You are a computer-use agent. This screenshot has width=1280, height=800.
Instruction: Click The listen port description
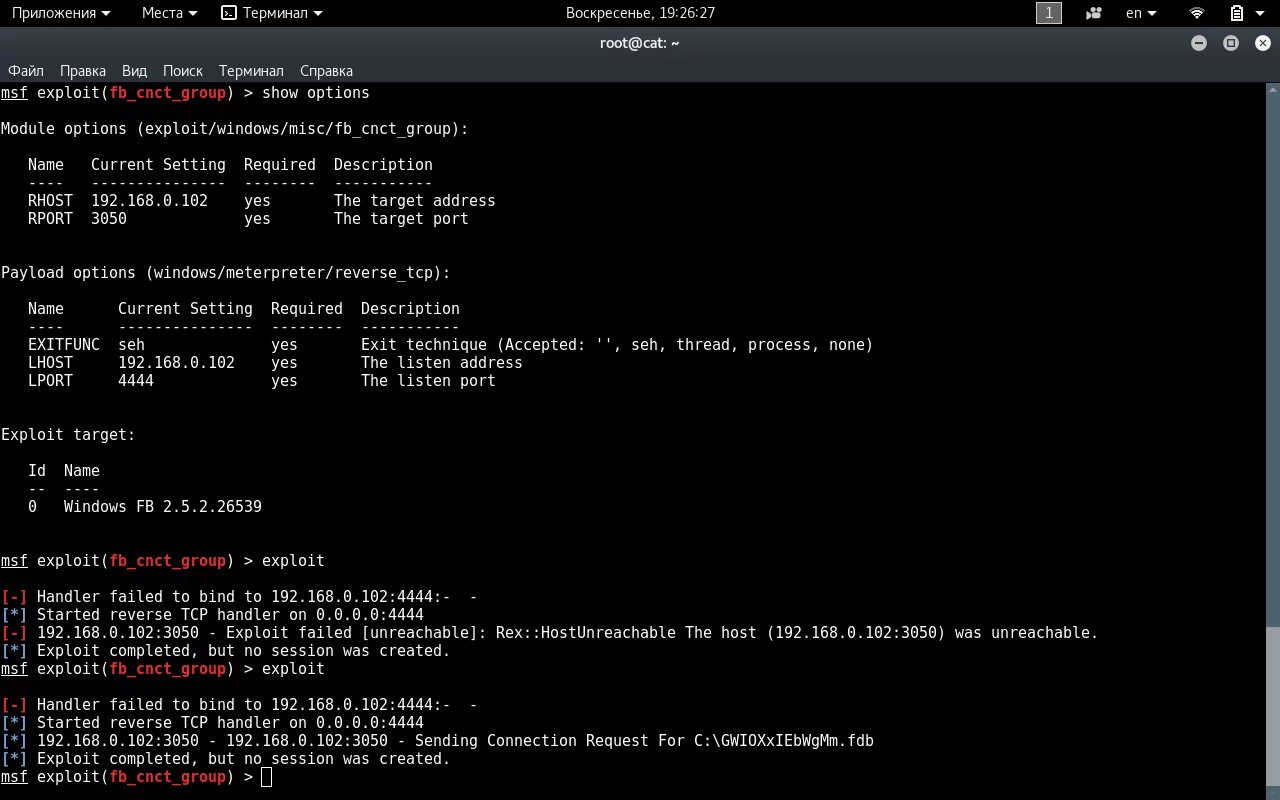pos(428,381)
